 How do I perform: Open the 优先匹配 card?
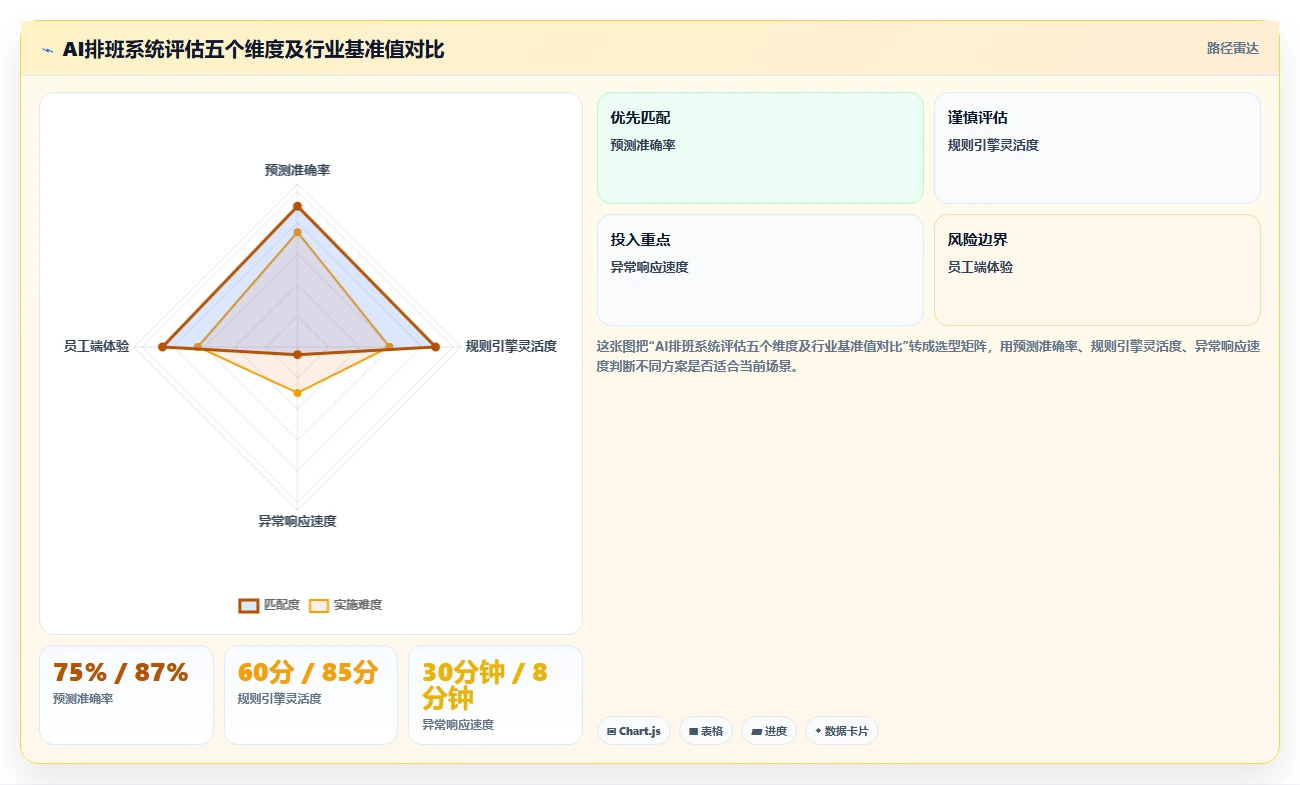[760, 148]
